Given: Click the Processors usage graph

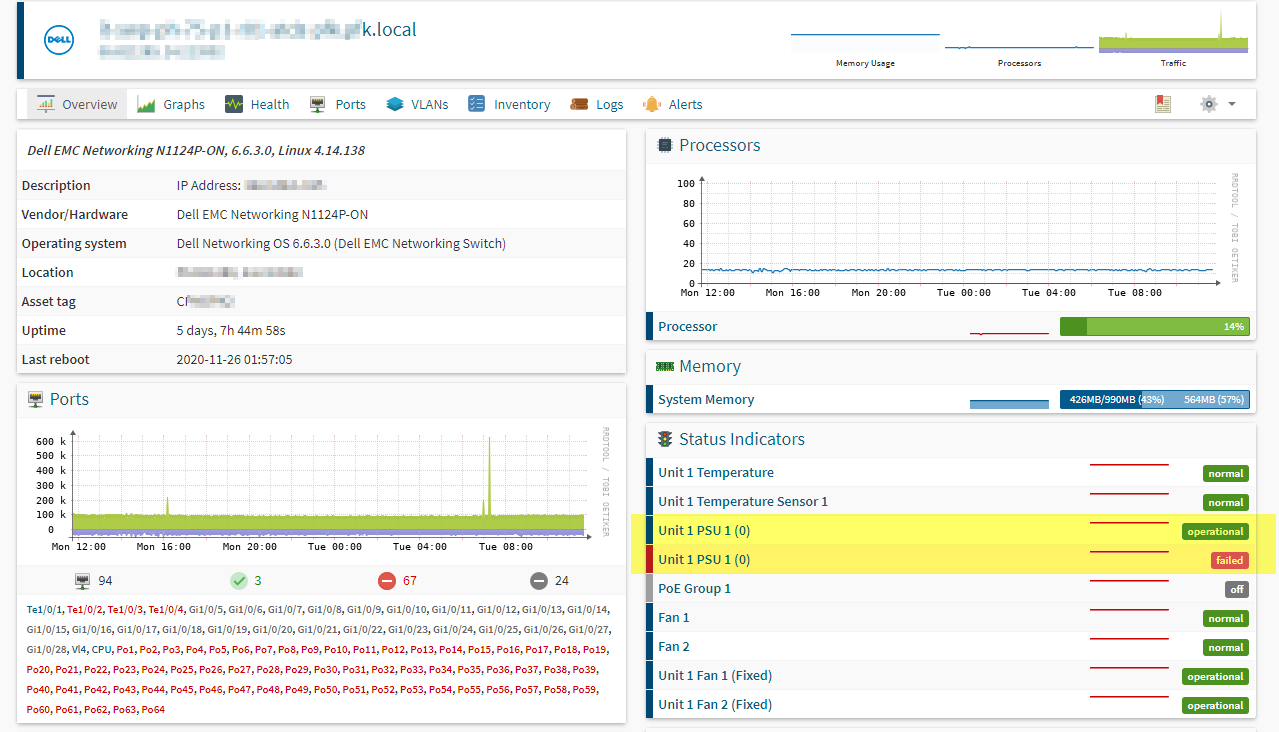Looking at the screenshot, I should pyautogui.click(x=950, y=236).
